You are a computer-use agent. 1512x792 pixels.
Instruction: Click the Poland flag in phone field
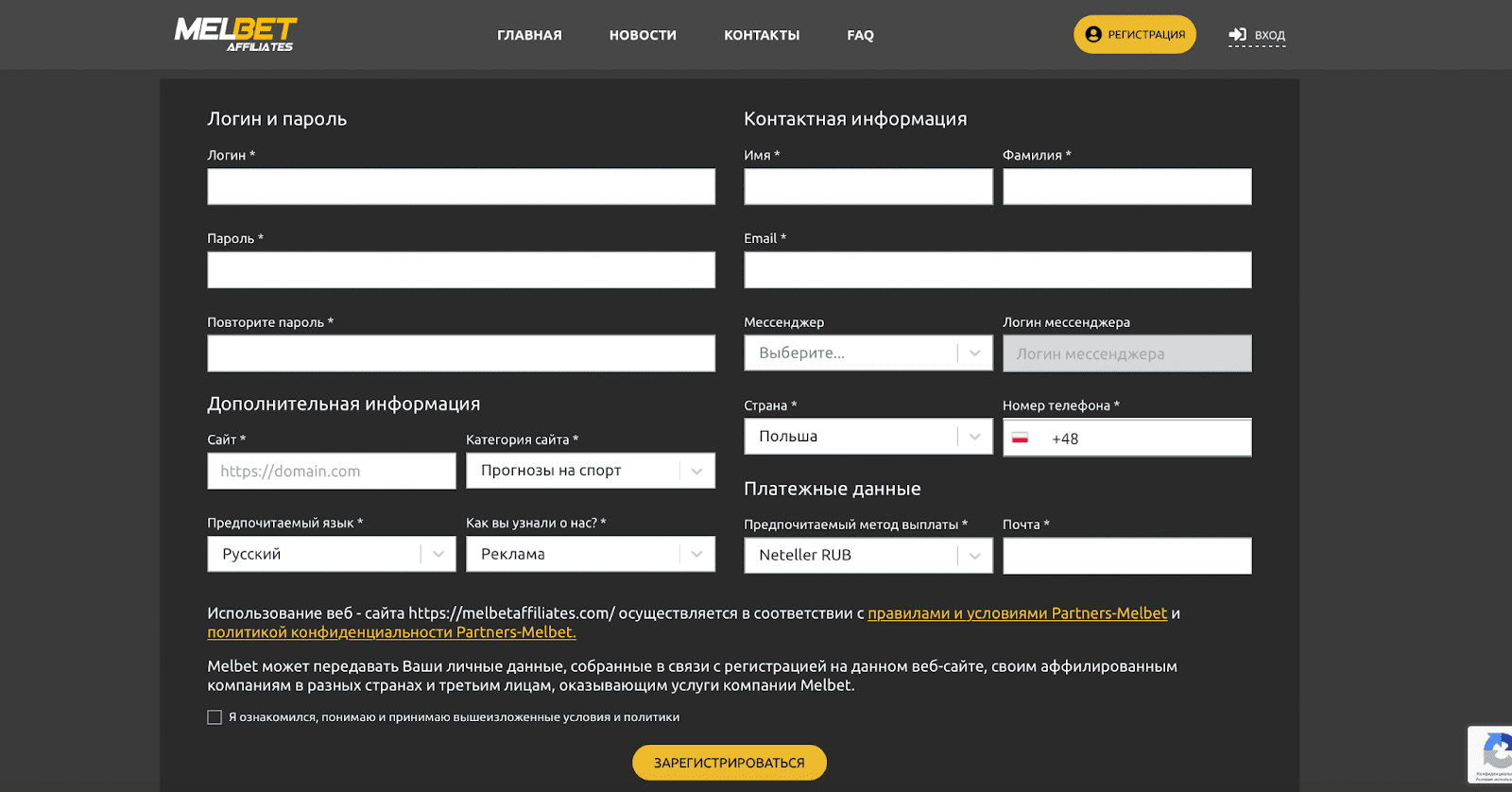[x=1020, y=439]
